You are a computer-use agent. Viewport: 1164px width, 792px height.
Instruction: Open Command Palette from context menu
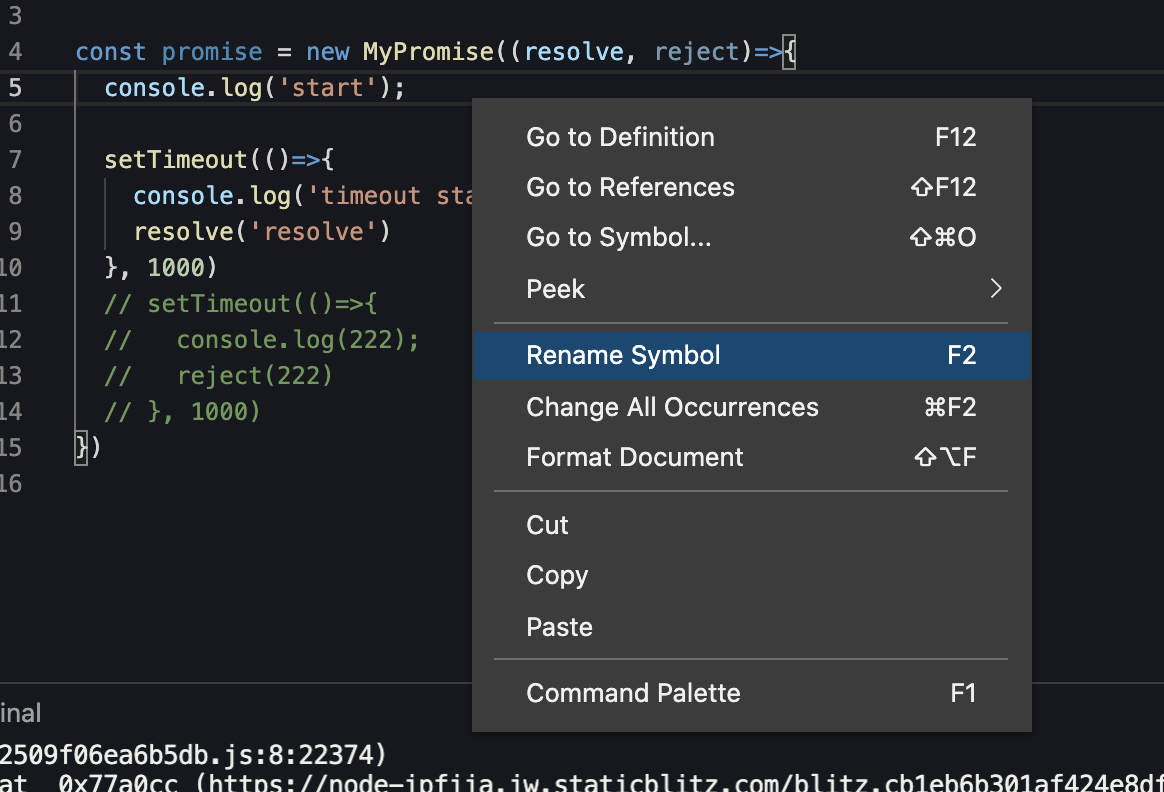[x=751, y=693]
